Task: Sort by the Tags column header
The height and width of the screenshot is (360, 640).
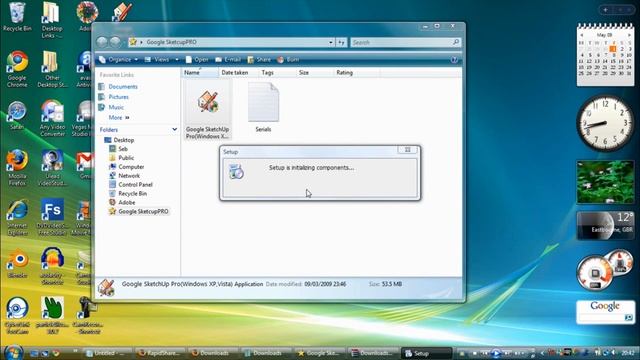Action: click(x=277, y=73)
